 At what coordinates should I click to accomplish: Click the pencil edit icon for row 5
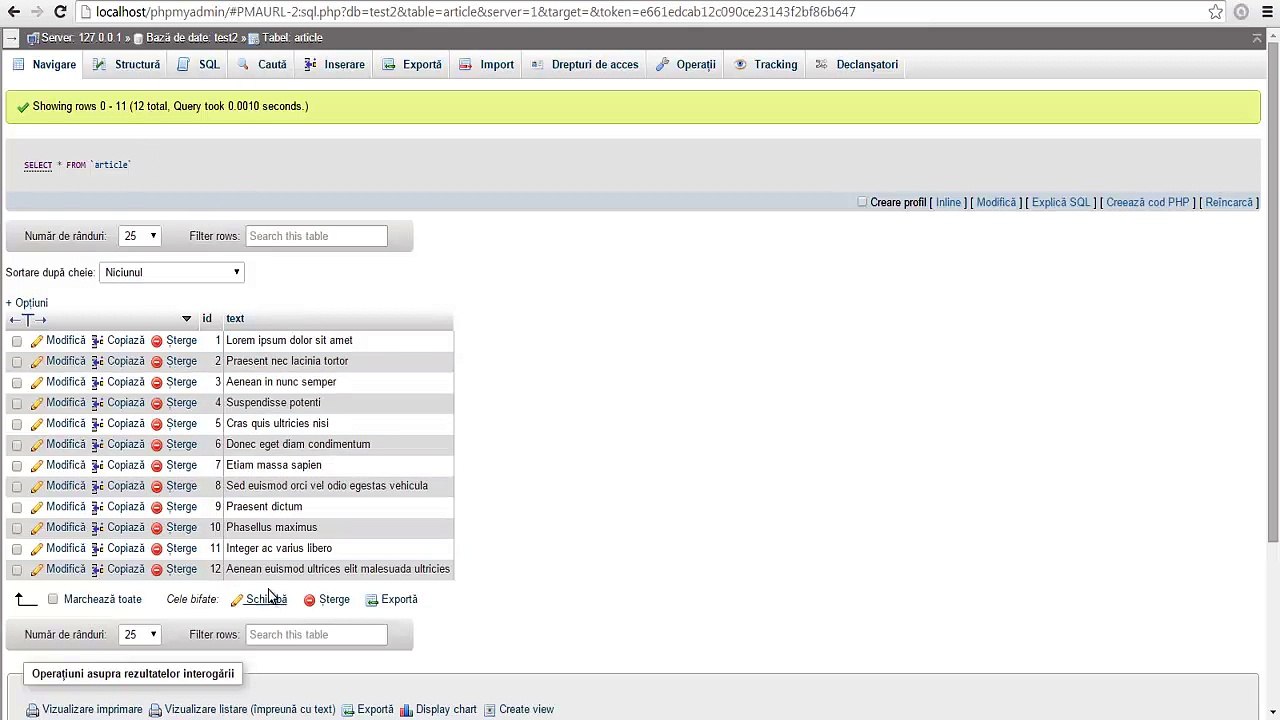[37, 424]
